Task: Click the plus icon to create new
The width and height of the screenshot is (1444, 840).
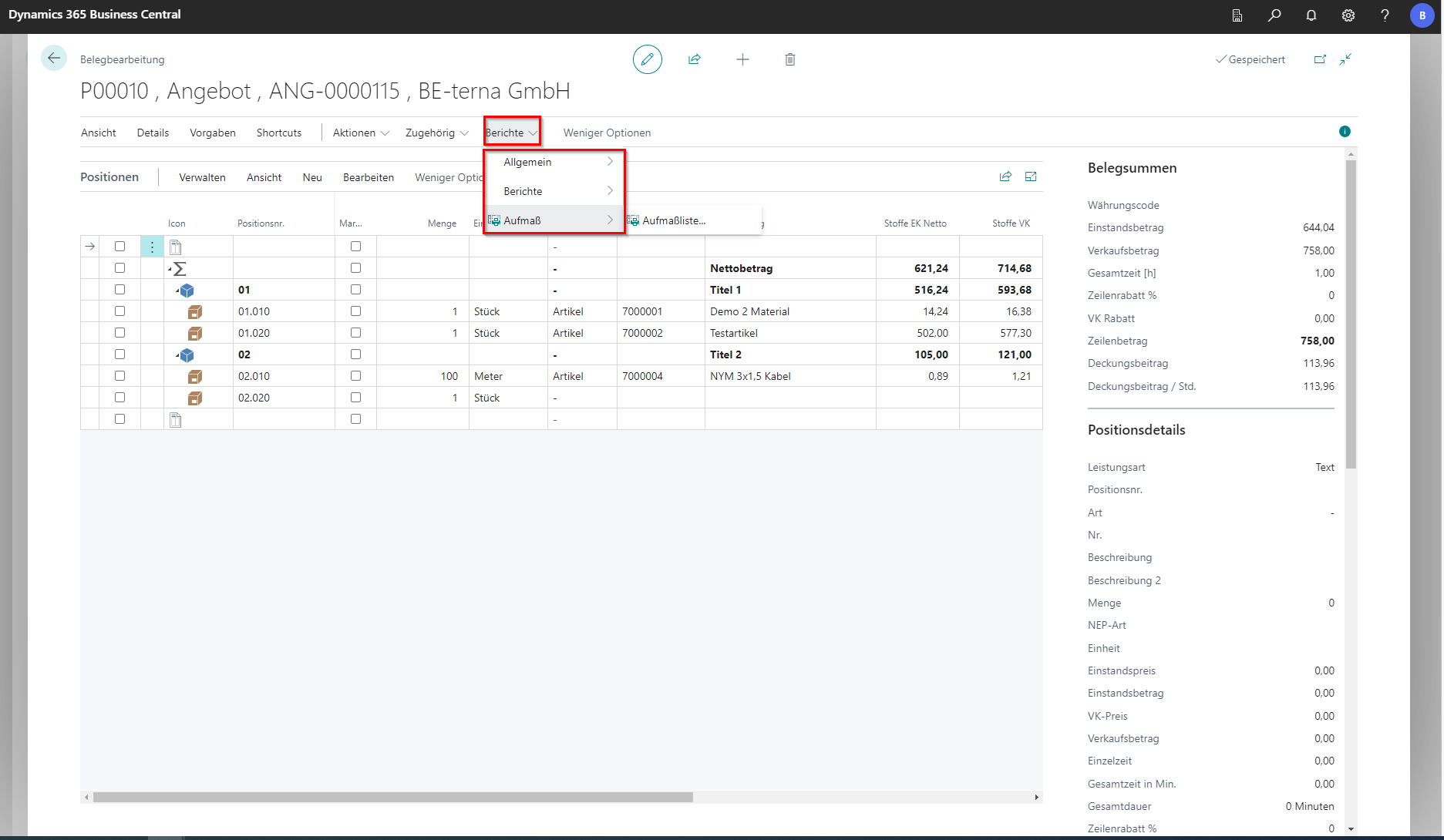Action: point(742,59)
